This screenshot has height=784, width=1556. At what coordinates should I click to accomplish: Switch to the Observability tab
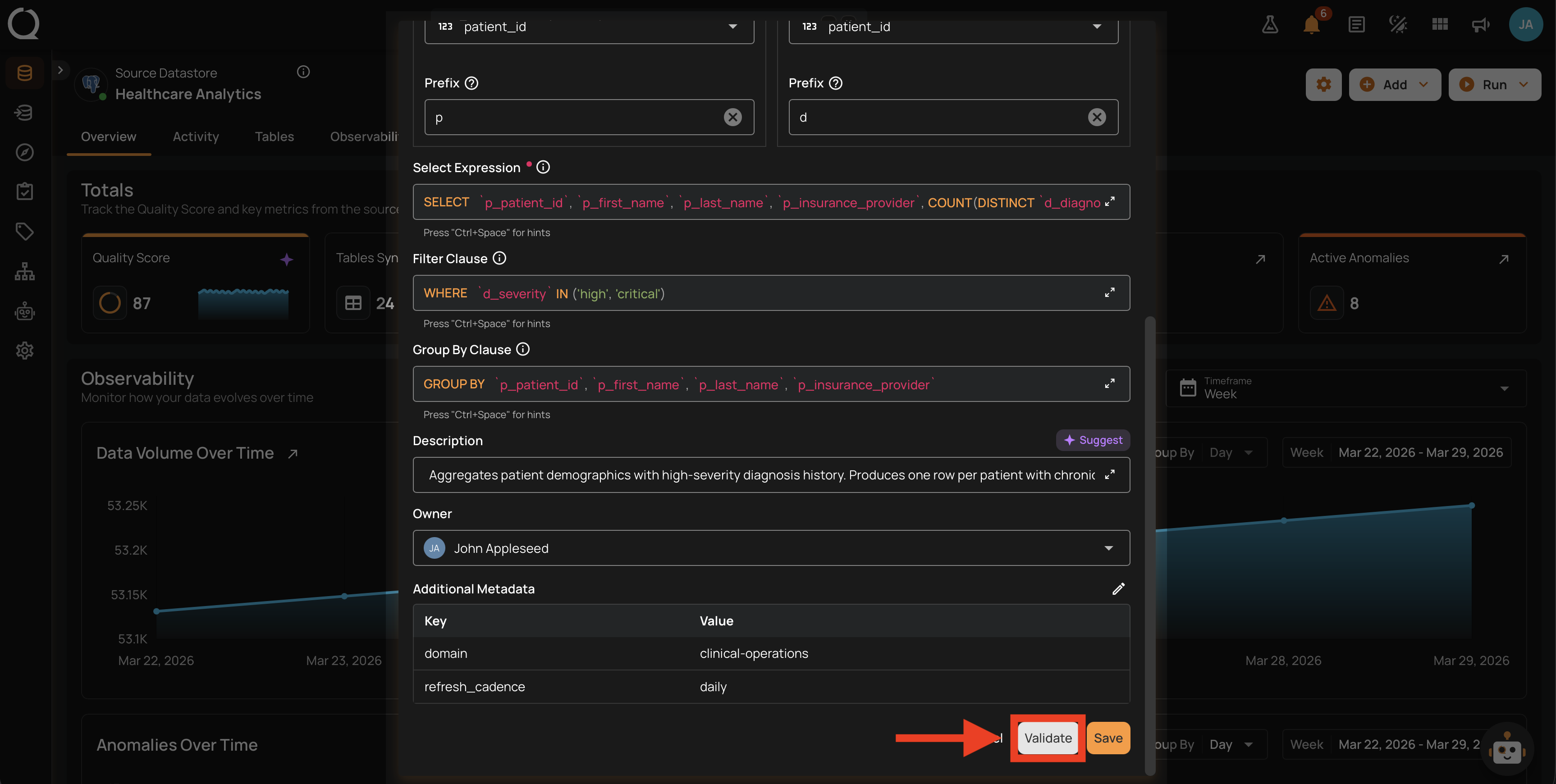[364, 137]
